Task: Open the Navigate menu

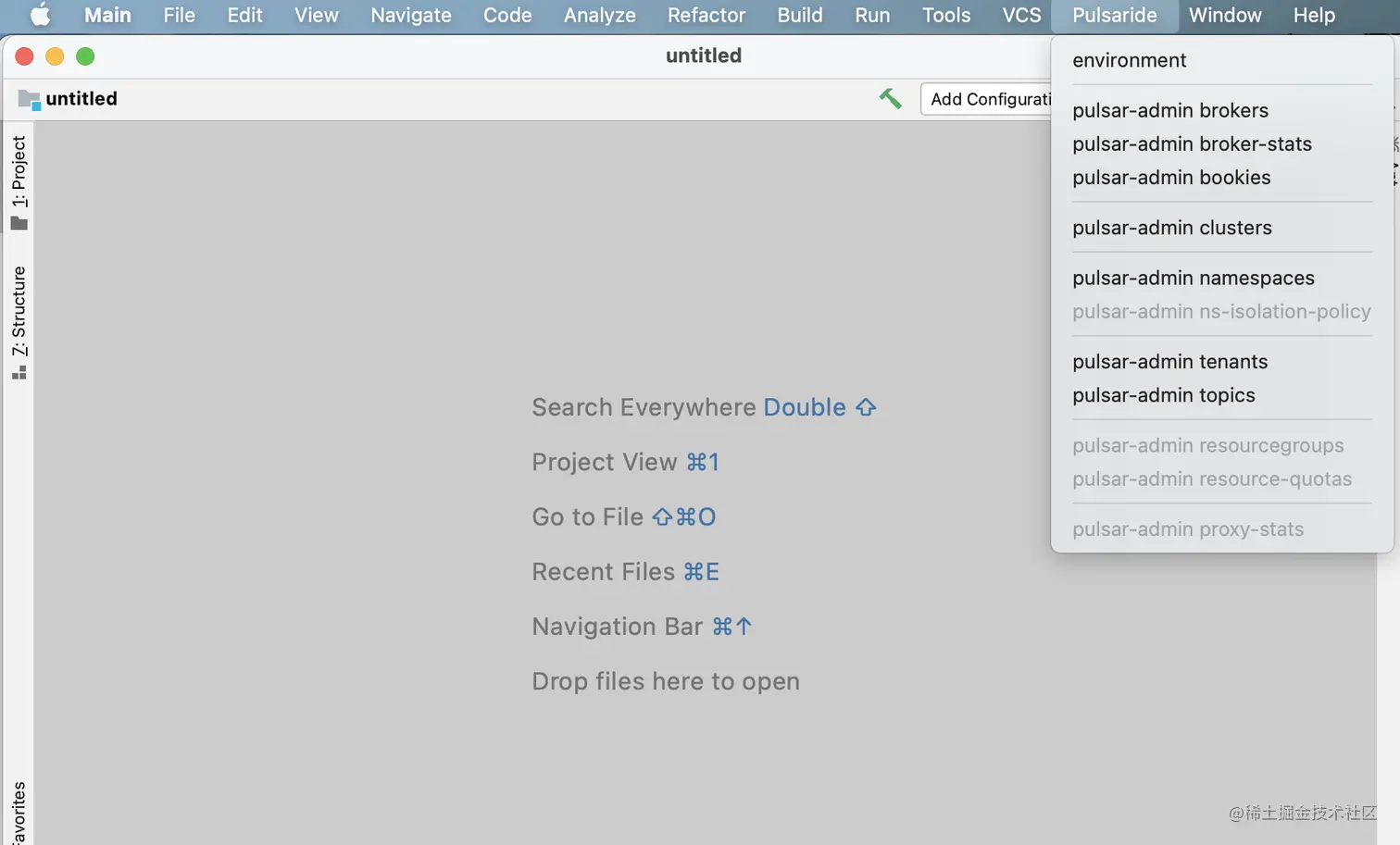Action: click(411, 15)
